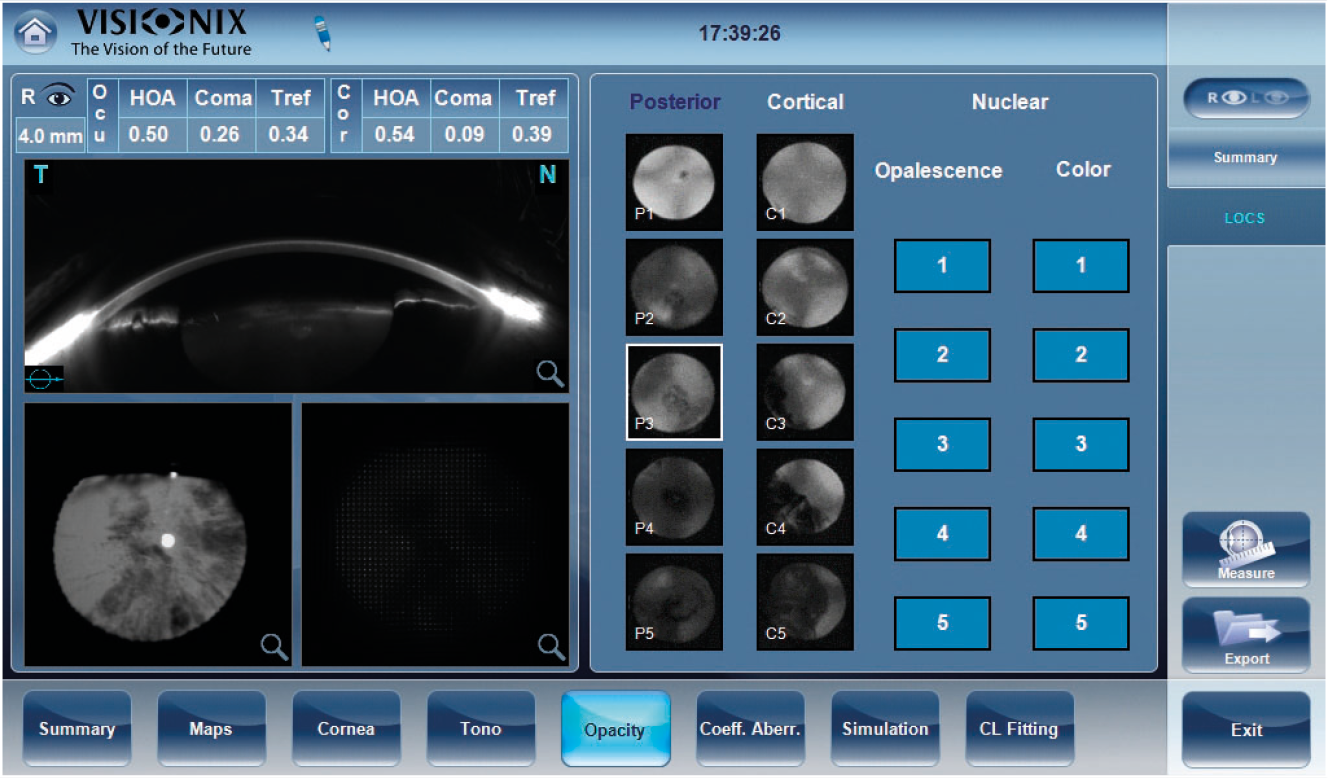Open the Maps tab
Screen dimensions: 1328x778
click(x=211, y=729)
